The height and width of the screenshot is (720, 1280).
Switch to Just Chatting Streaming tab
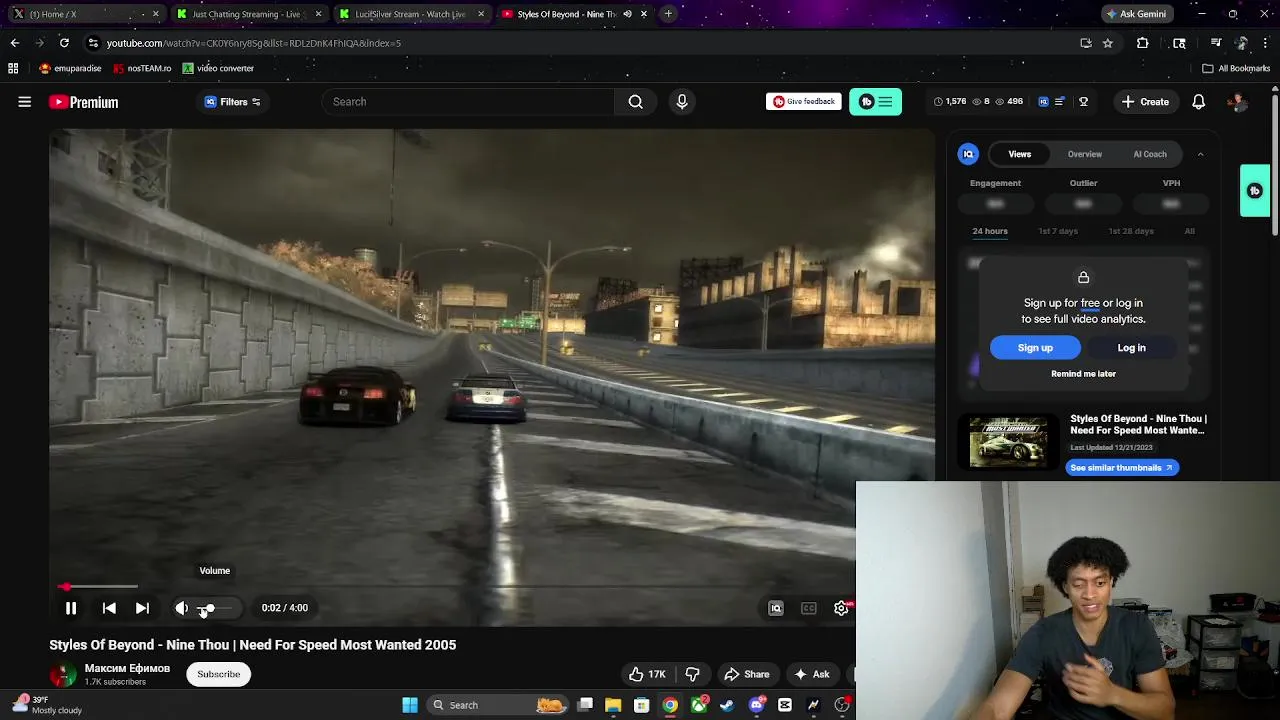click(x=249, y=14)
